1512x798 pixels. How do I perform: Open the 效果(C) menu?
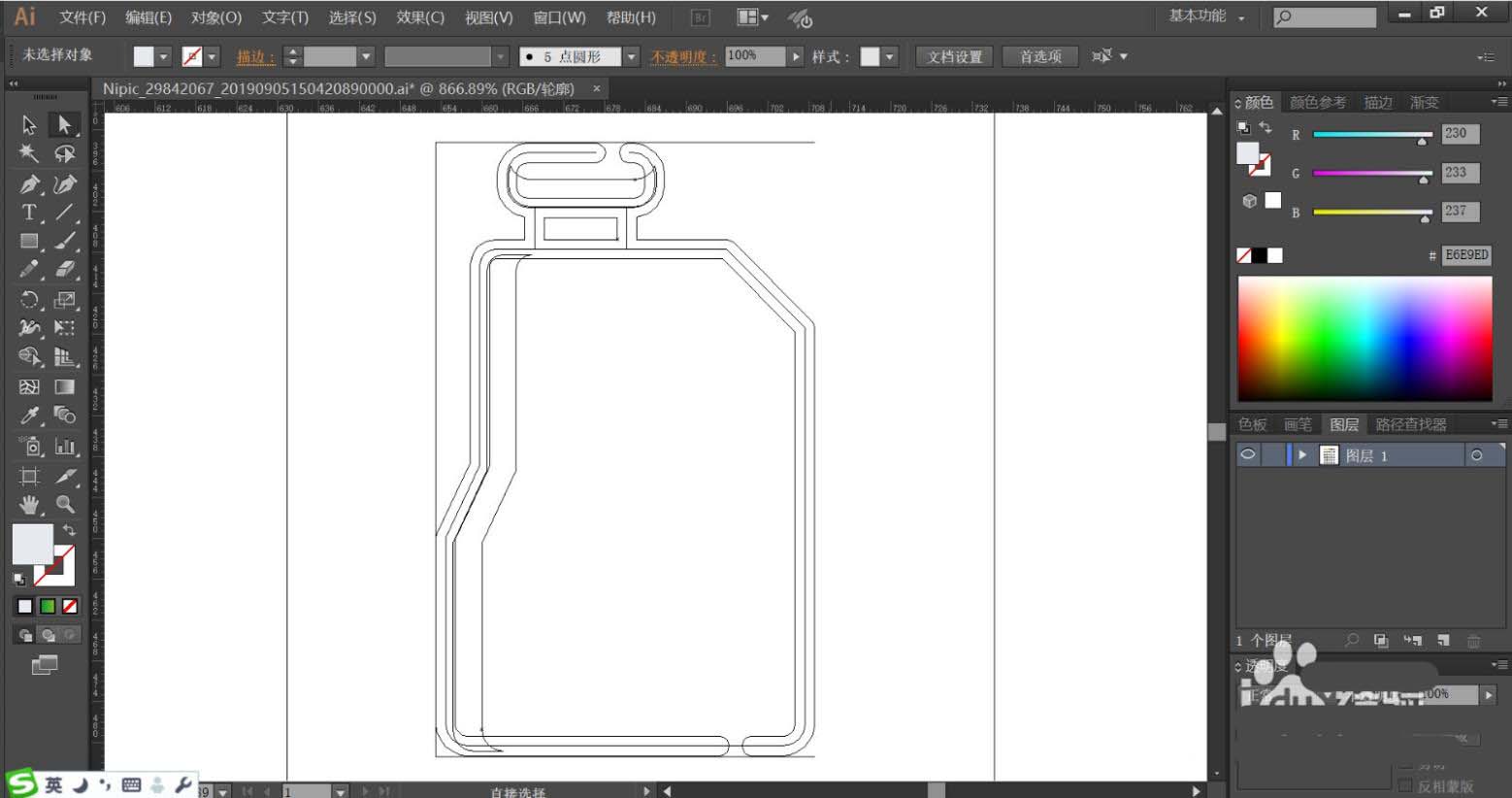tap(420, 17)
